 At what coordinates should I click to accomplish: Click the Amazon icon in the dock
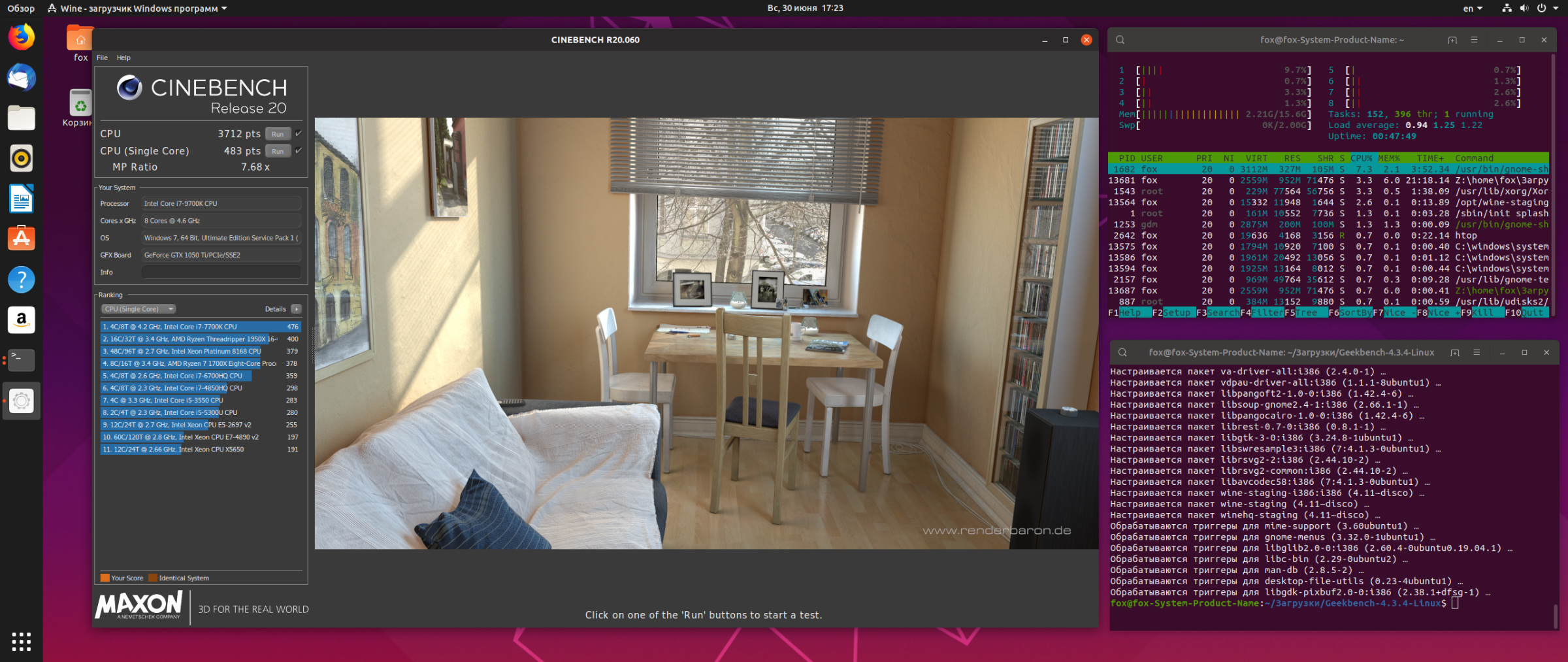click(22, 320)
